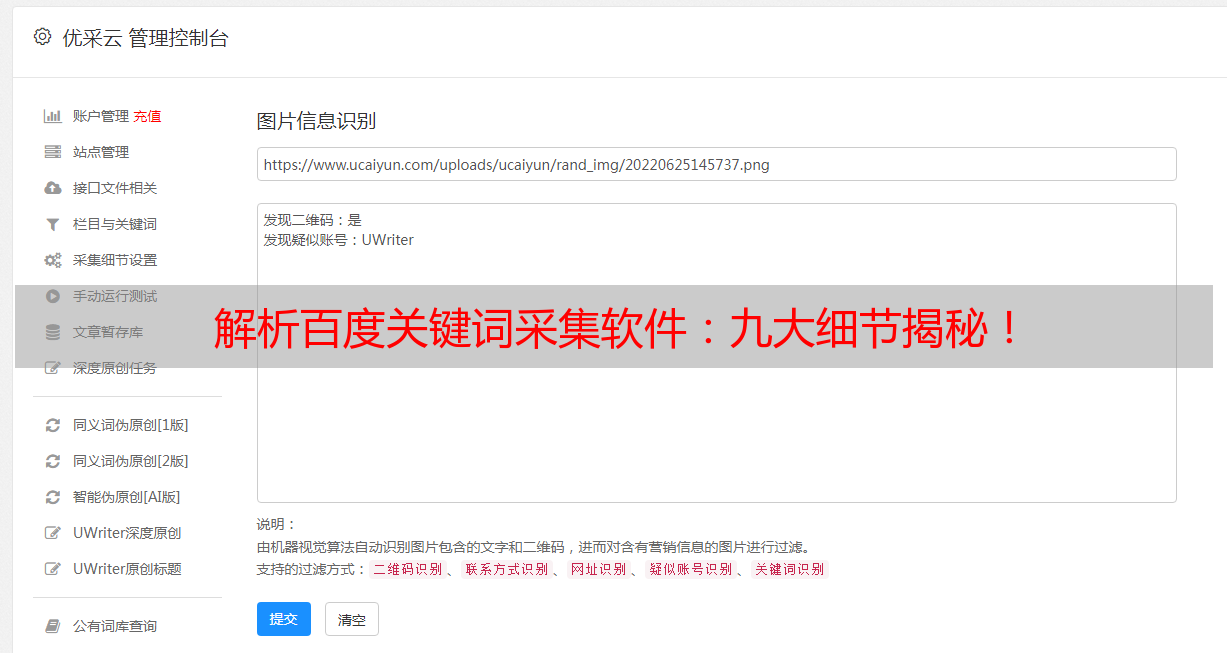Click the gear icon beside 优采云 管理控制台
Image resolution: width=1227 pixels, height=653 pixels.
pyautogui.click(x=42, y=37)
